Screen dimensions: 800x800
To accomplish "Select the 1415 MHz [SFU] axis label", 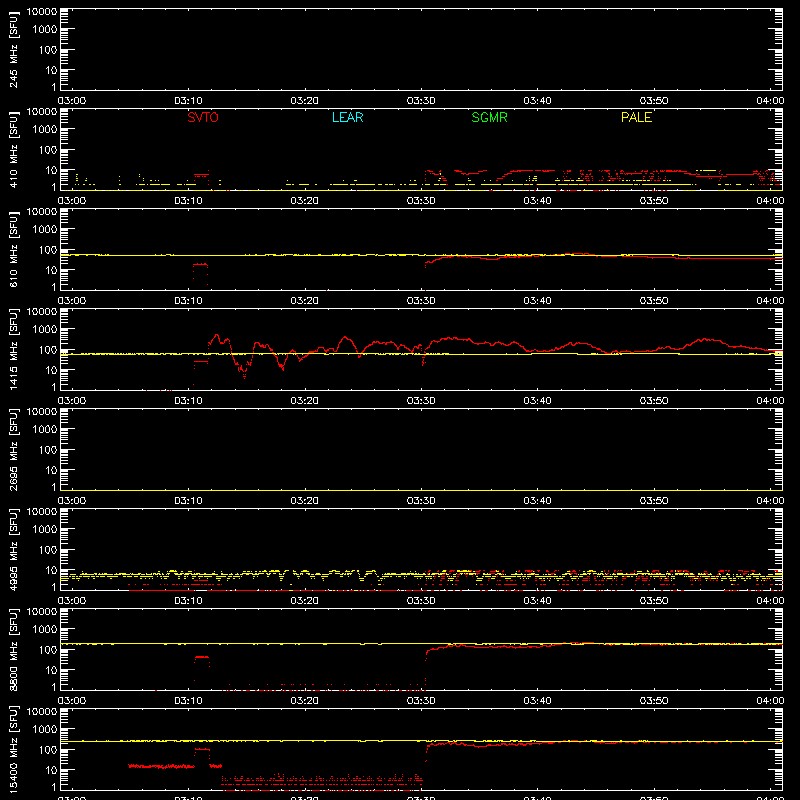I will pyautogui.click(x=14, y=349).
